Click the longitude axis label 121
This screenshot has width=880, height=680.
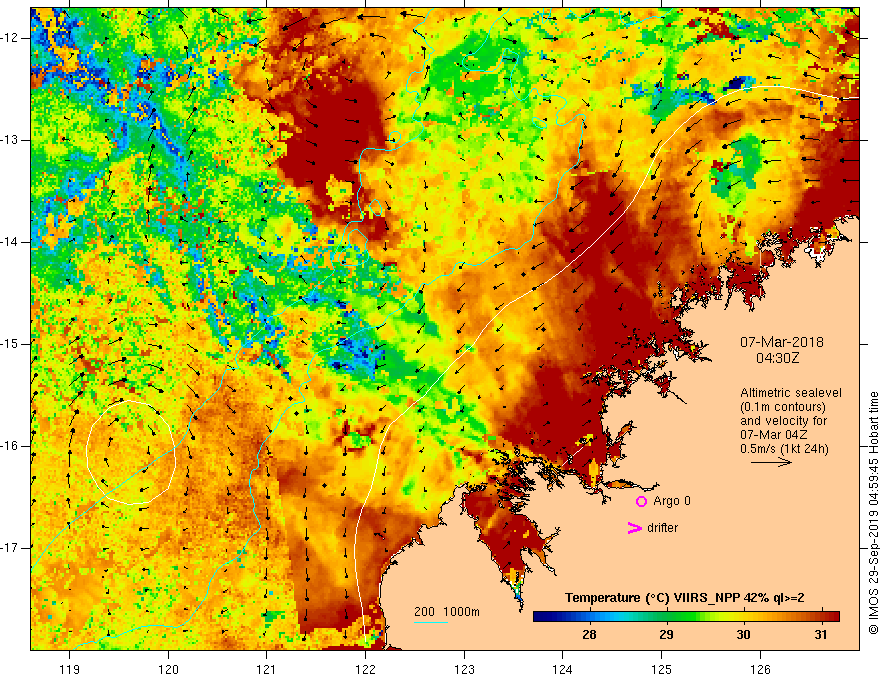[267, 669]
